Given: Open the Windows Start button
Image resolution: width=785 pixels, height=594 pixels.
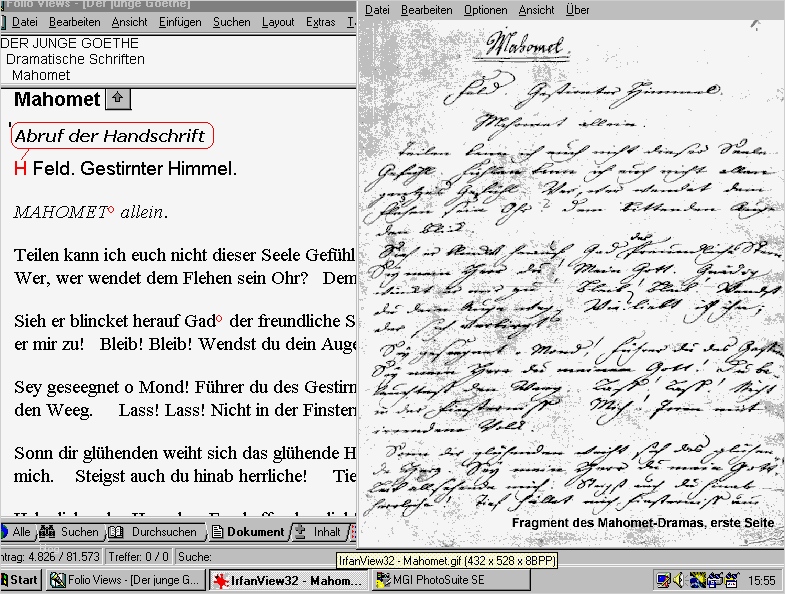Looking at the screenshot, I should coord(20,580).
